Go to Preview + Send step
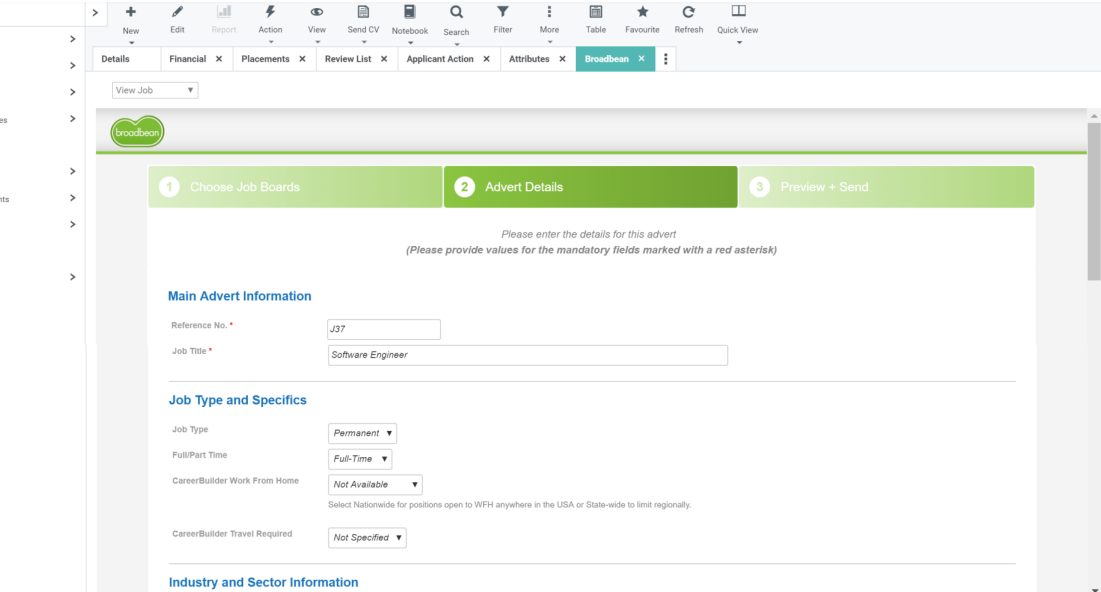Viewport: 1101px width, 592px height. click(886, 187)
